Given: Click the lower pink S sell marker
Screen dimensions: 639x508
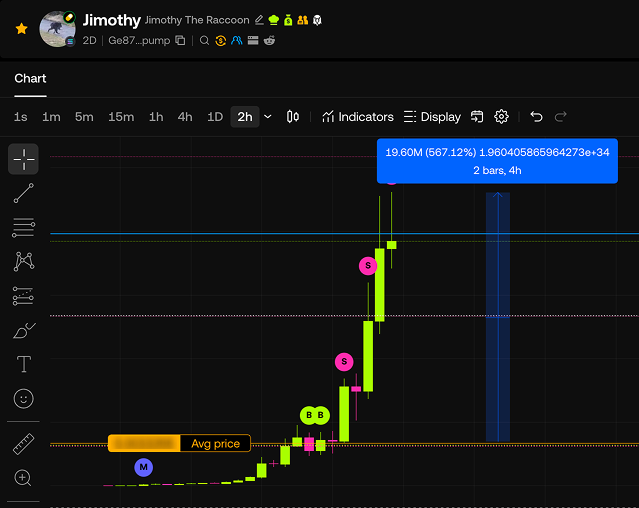Looking at the screenshot, I should pyautogui.click(x=344, y=362).
